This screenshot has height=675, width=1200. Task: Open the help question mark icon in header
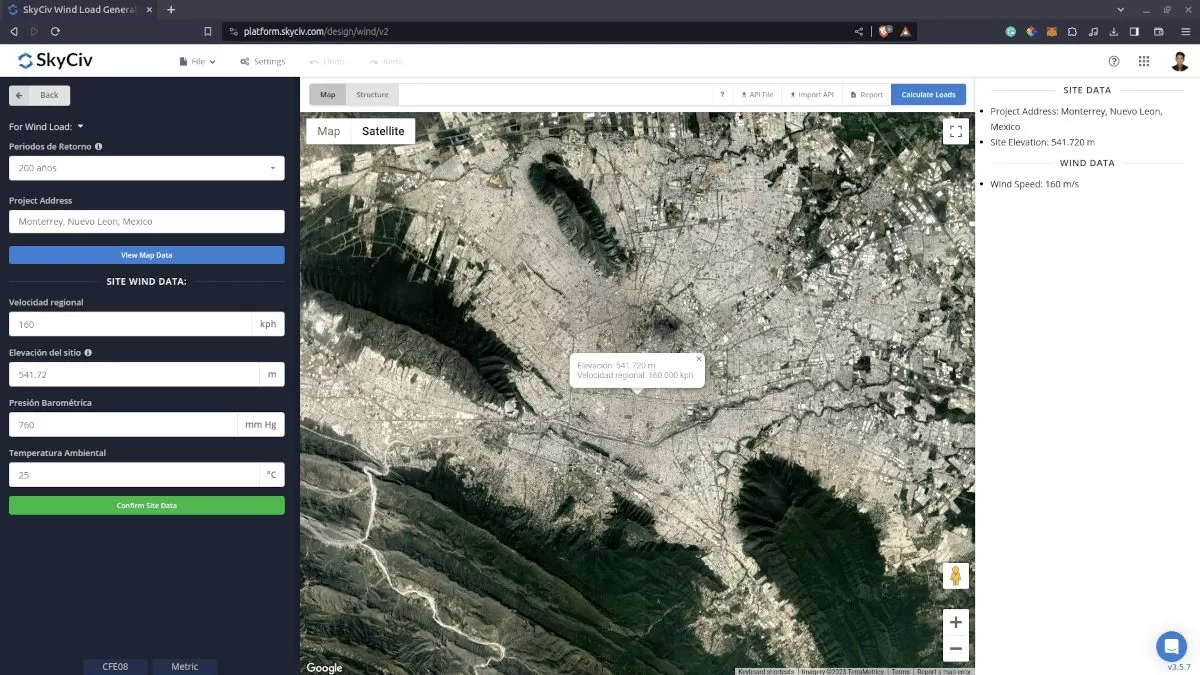tap(1114, 61)
